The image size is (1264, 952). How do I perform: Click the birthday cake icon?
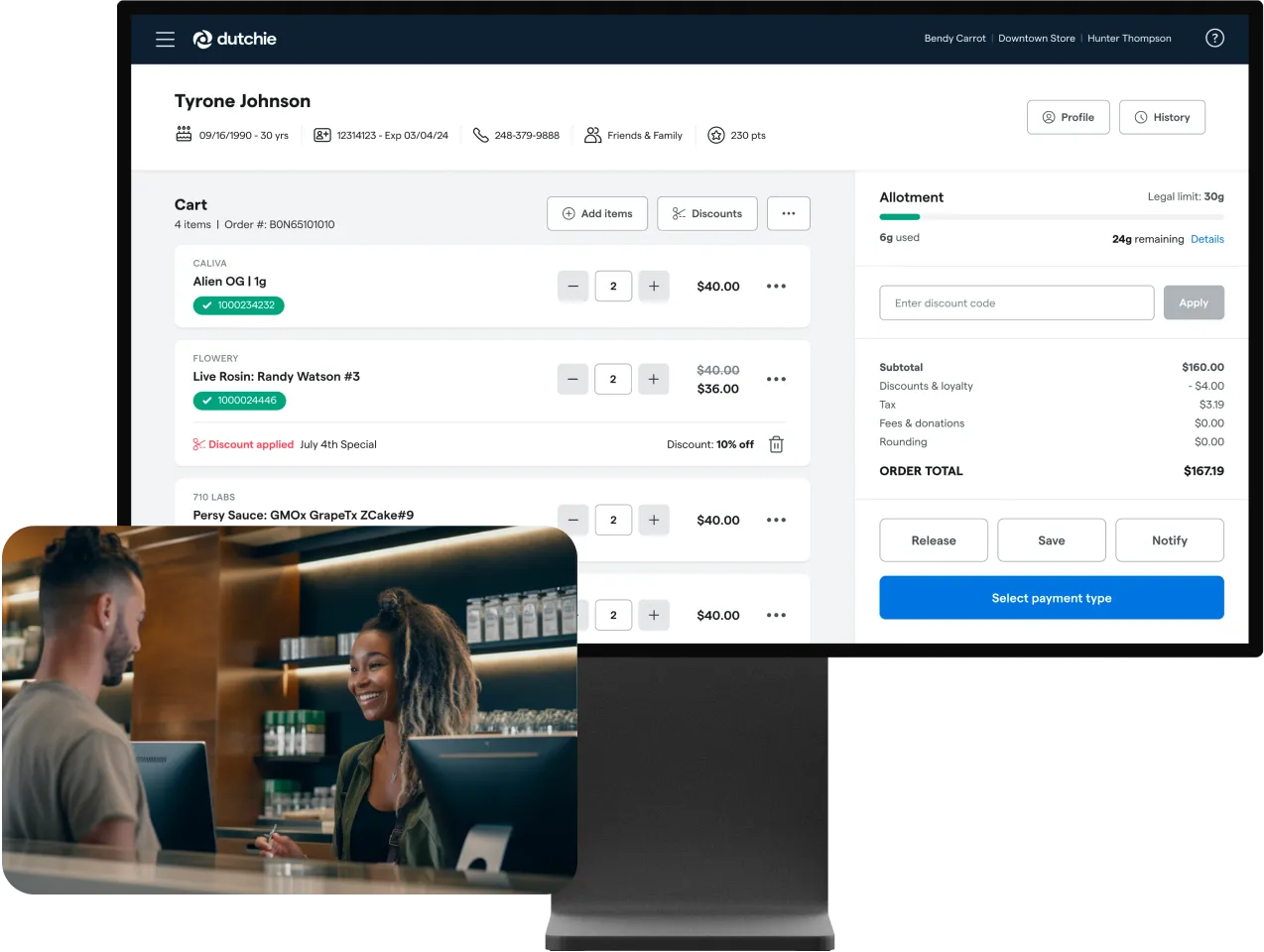coord(184,134)
